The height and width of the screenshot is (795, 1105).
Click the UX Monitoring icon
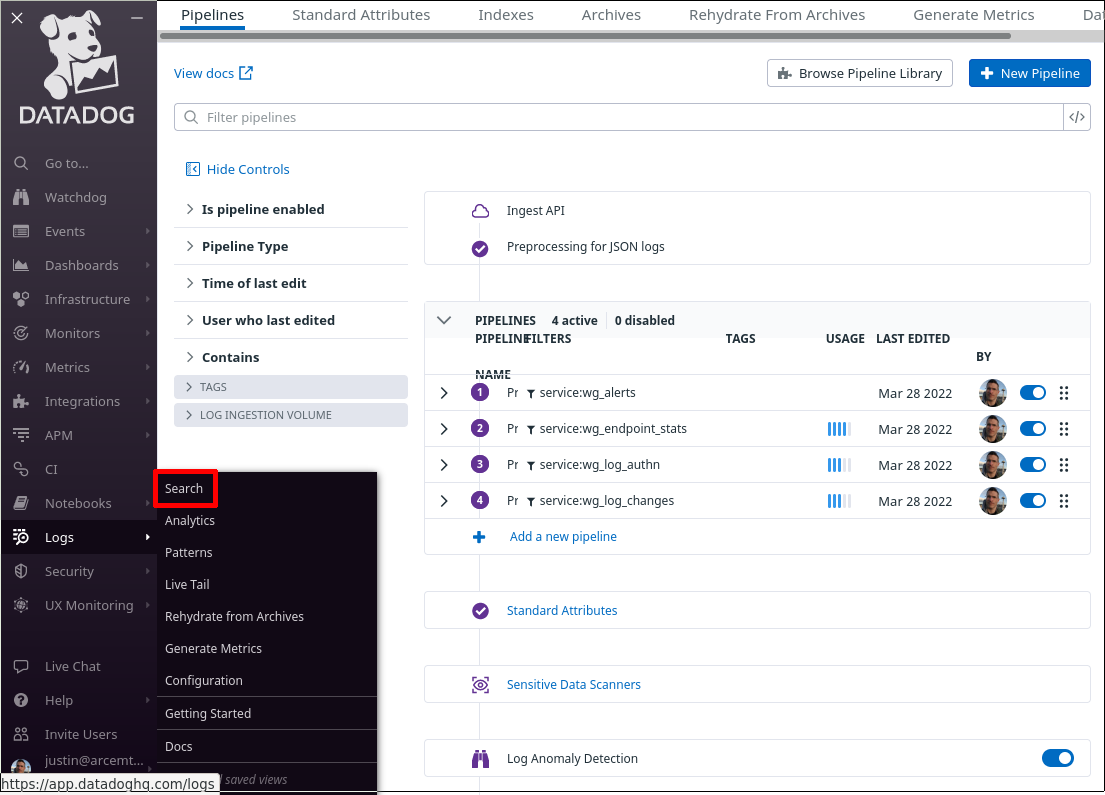21,605
